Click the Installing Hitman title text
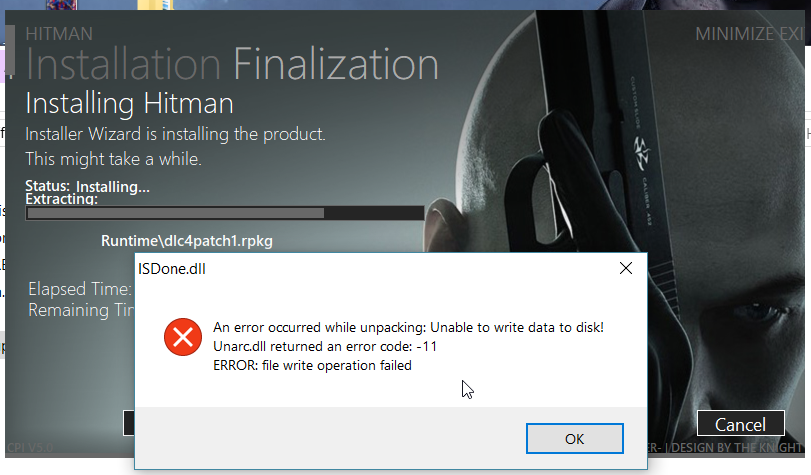The image size is (811, 475). pos(129,104)
